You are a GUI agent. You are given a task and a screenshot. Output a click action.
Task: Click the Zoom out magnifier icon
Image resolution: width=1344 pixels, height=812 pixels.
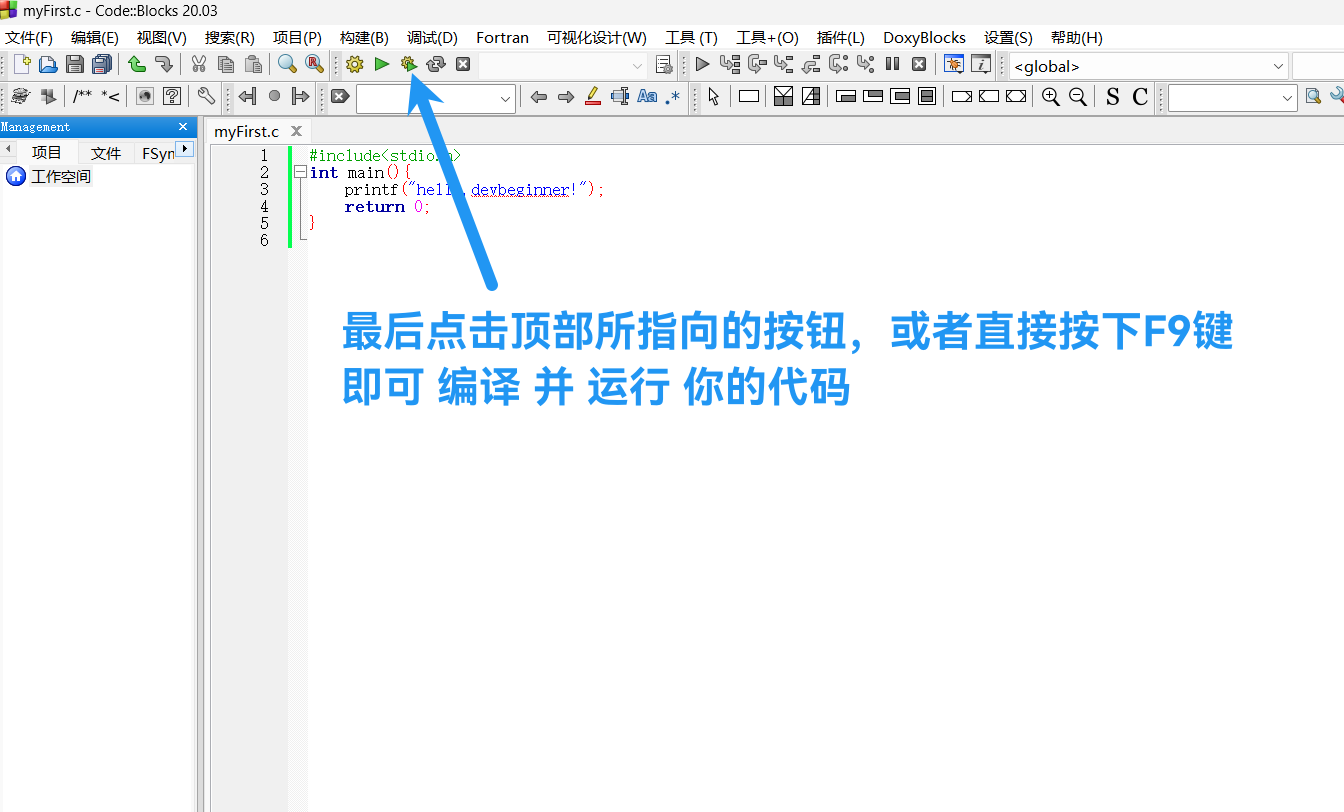(1077, 96)
